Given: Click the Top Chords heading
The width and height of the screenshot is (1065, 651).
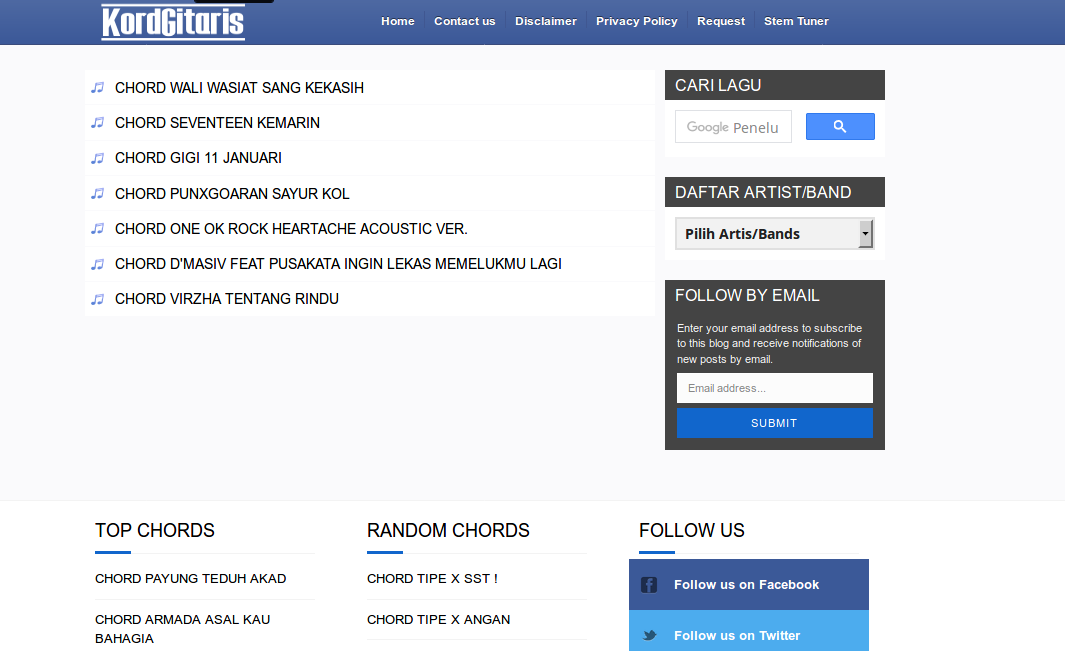Looking at the screenshot, I should point(155,530).
